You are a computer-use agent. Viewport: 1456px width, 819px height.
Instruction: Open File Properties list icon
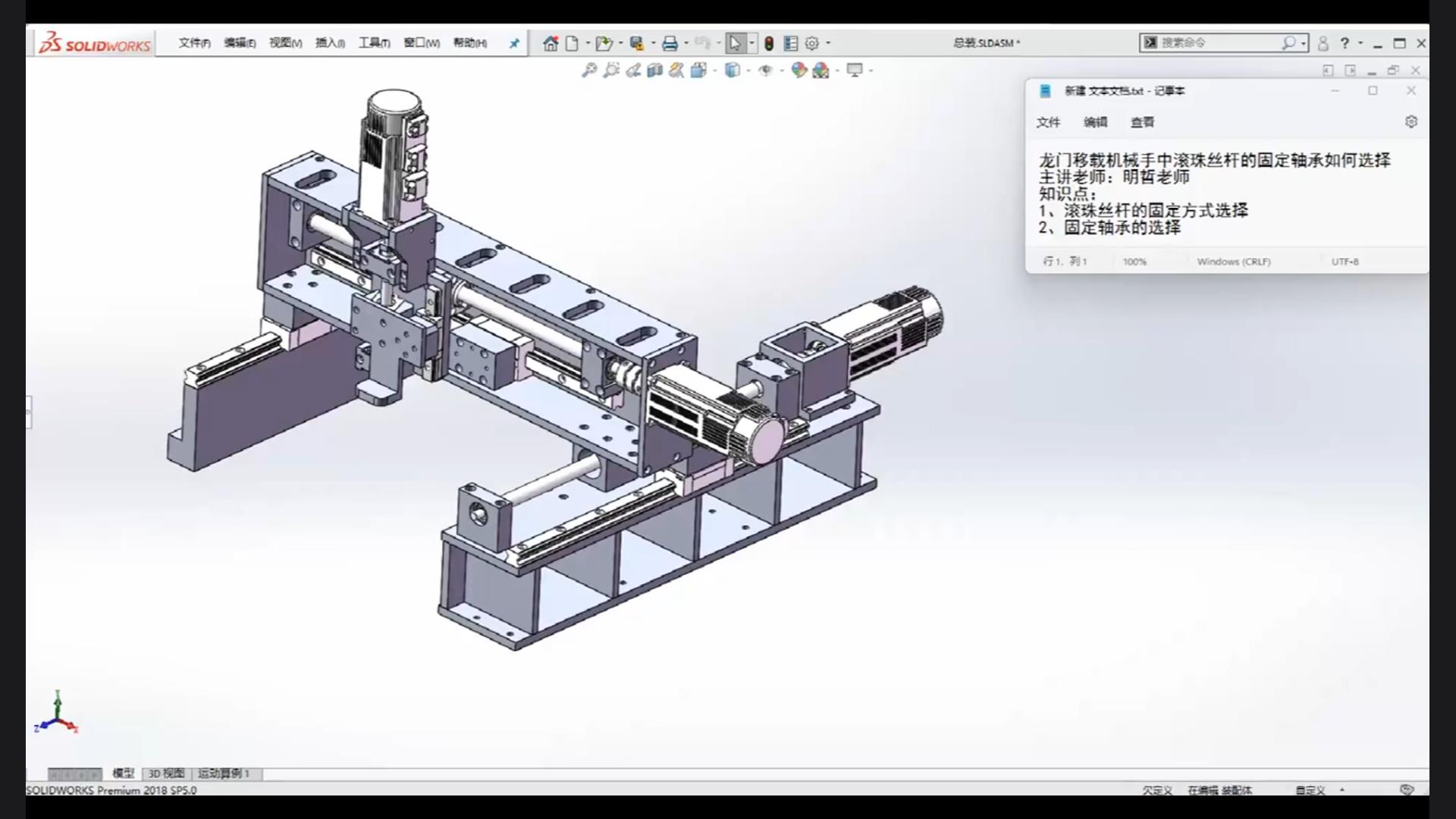coord(791,43)
